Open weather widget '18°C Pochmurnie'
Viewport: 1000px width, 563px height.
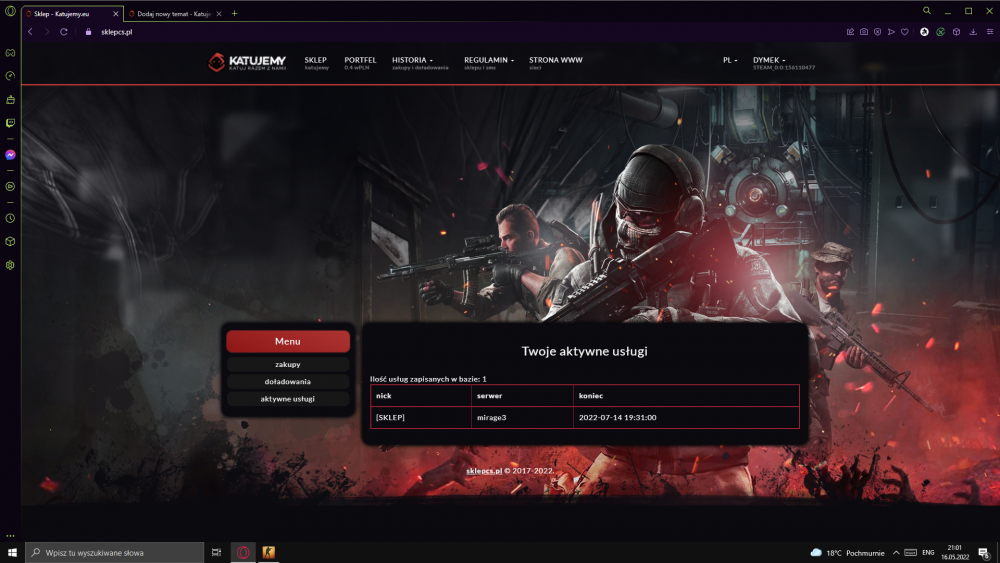[847, 553]
